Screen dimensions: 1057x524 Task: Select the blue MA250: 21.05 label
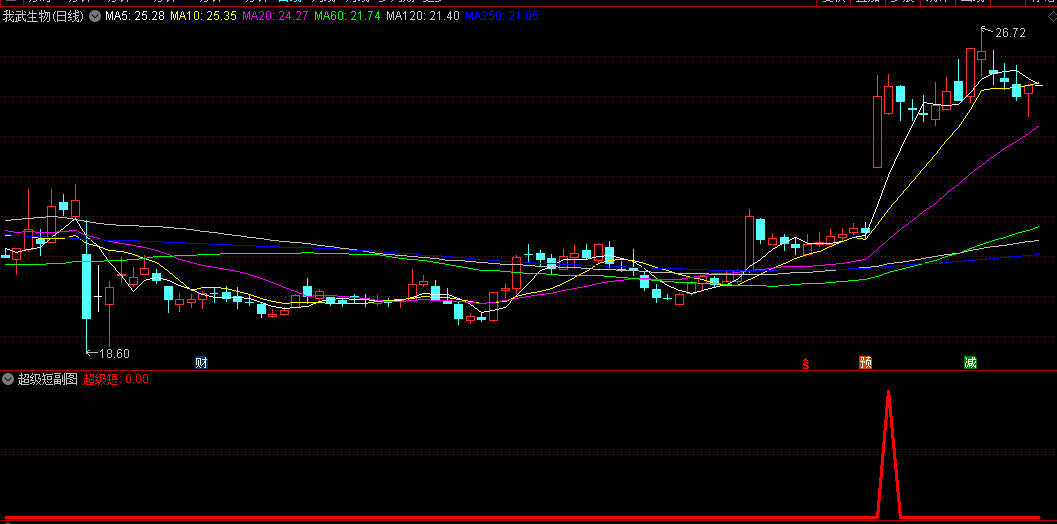(x=502, y=16)
